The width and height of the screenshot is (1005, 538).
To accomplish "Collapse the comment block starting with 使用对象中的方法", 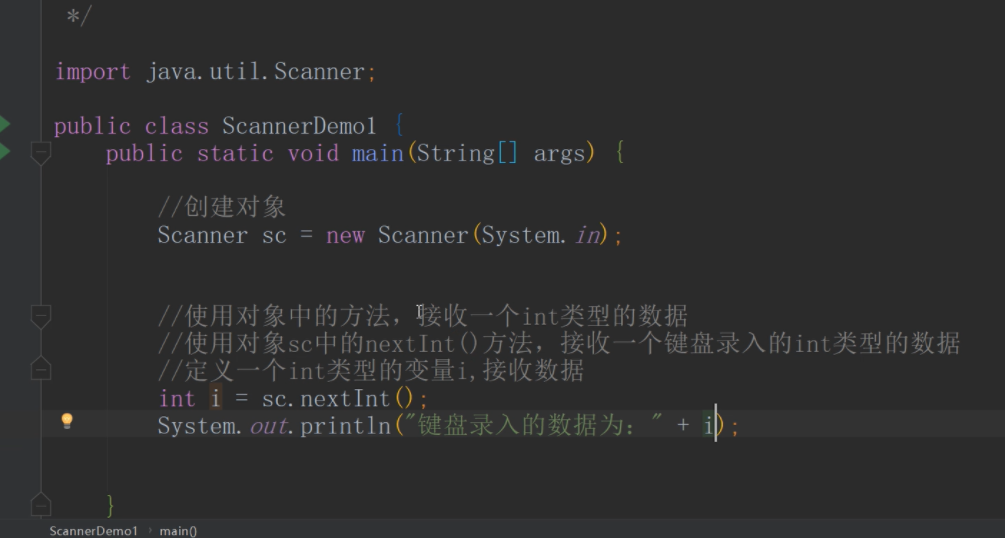I will 40,317.
